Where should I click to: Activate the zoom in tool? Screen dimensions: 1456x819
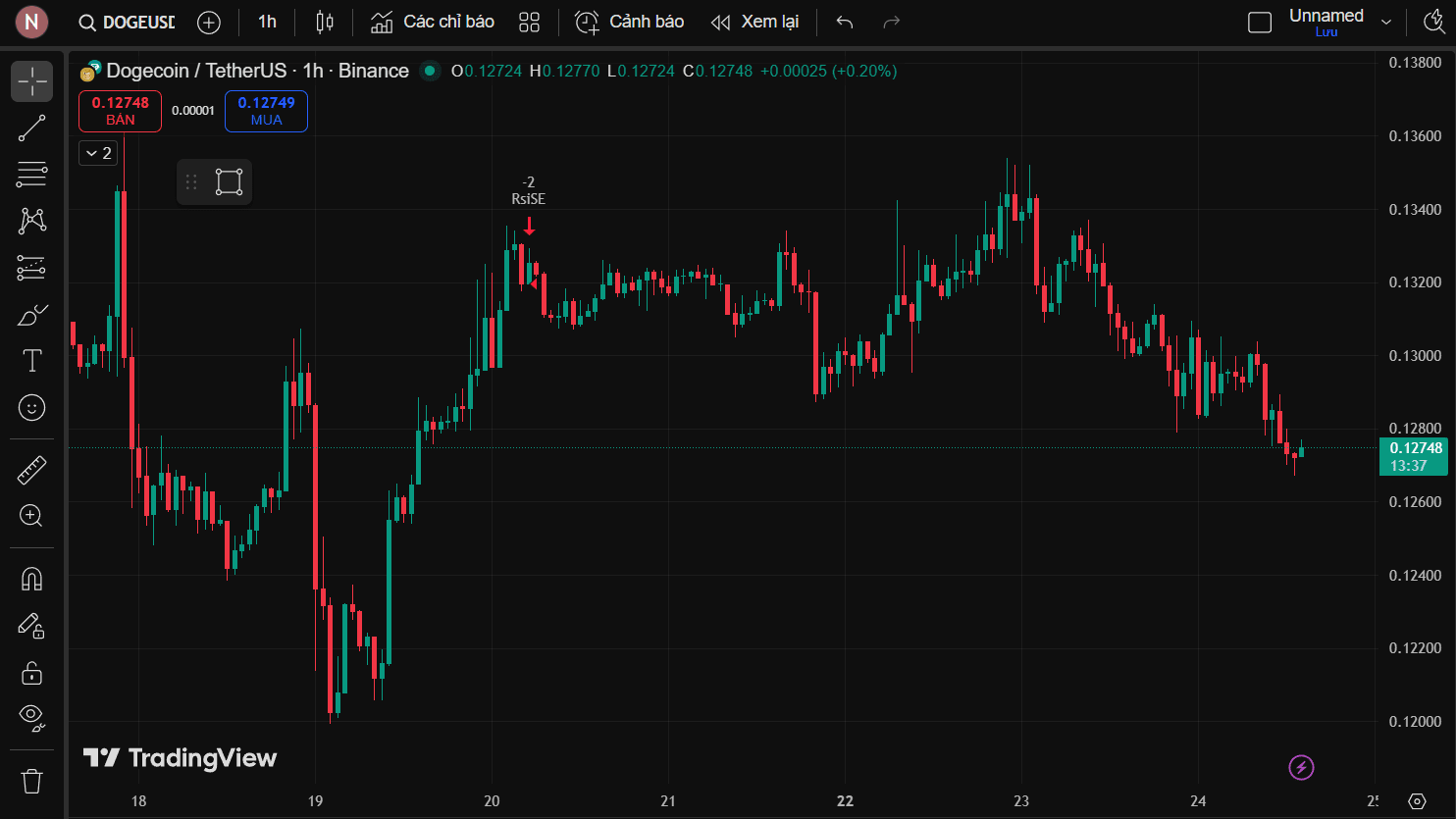[31, 516]
